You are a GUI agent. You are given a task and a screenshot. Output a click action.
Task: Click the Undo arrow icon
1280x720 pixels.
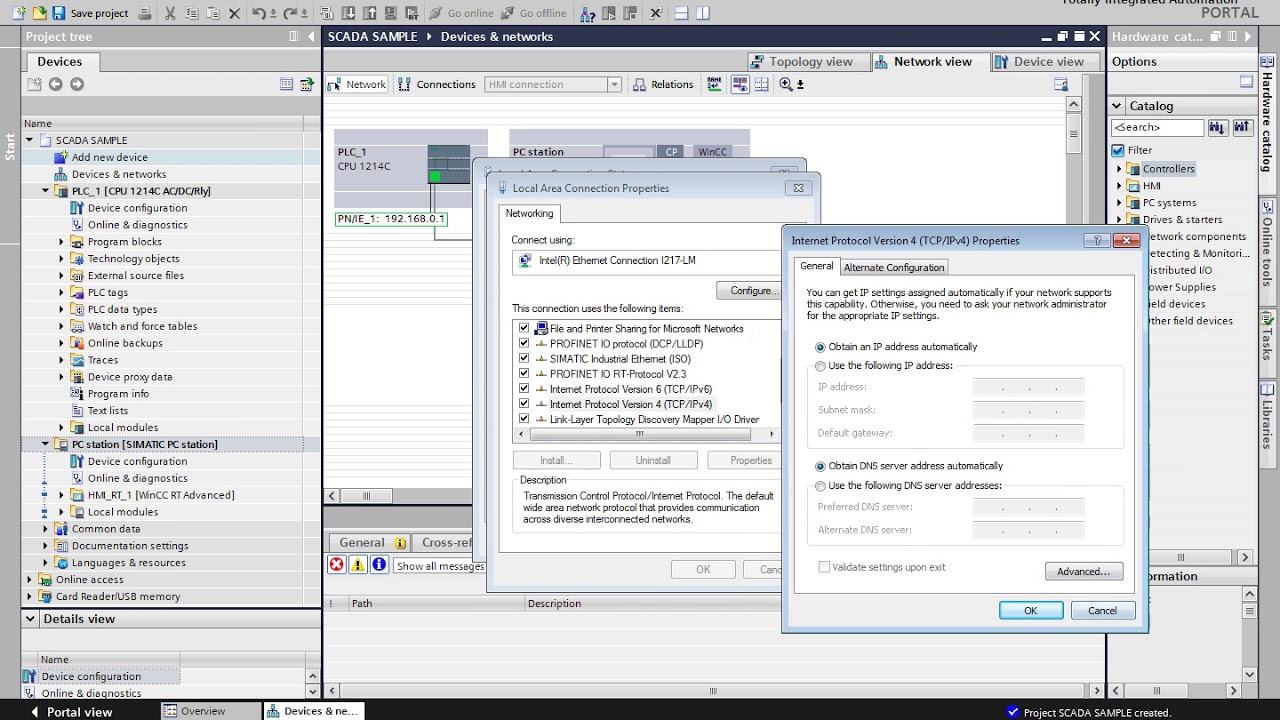pyautogui.click(x=259, y=13)
